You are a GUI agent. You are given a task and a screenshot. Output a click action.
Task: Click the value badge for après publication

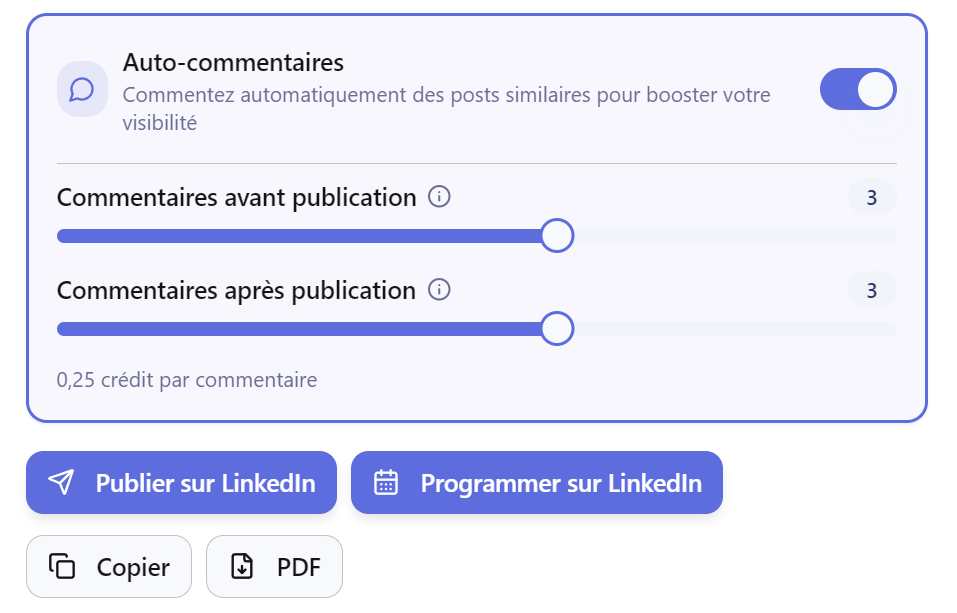(872, 291)
